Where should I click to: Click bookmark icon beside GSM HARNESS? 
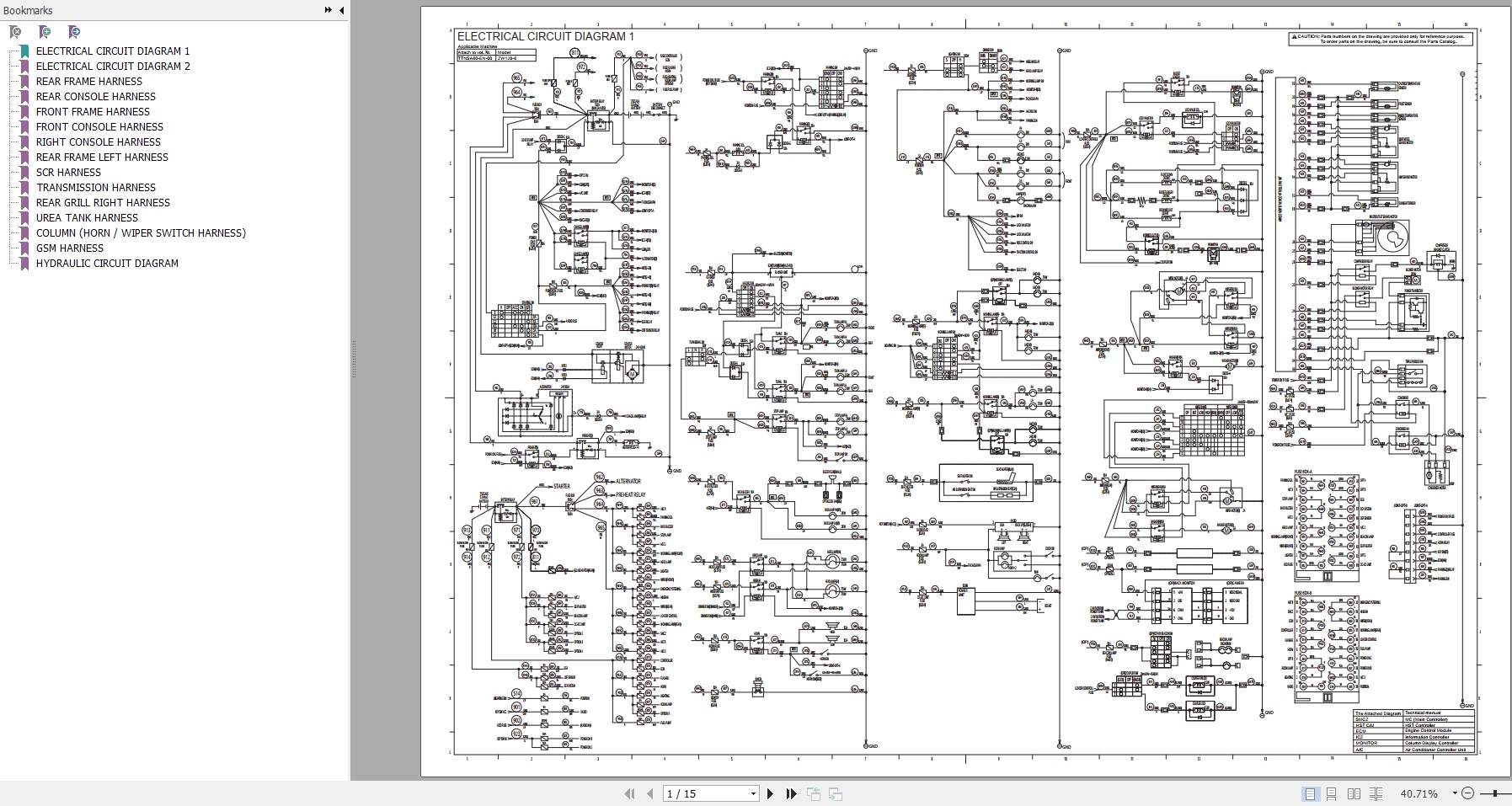(24, 248)
